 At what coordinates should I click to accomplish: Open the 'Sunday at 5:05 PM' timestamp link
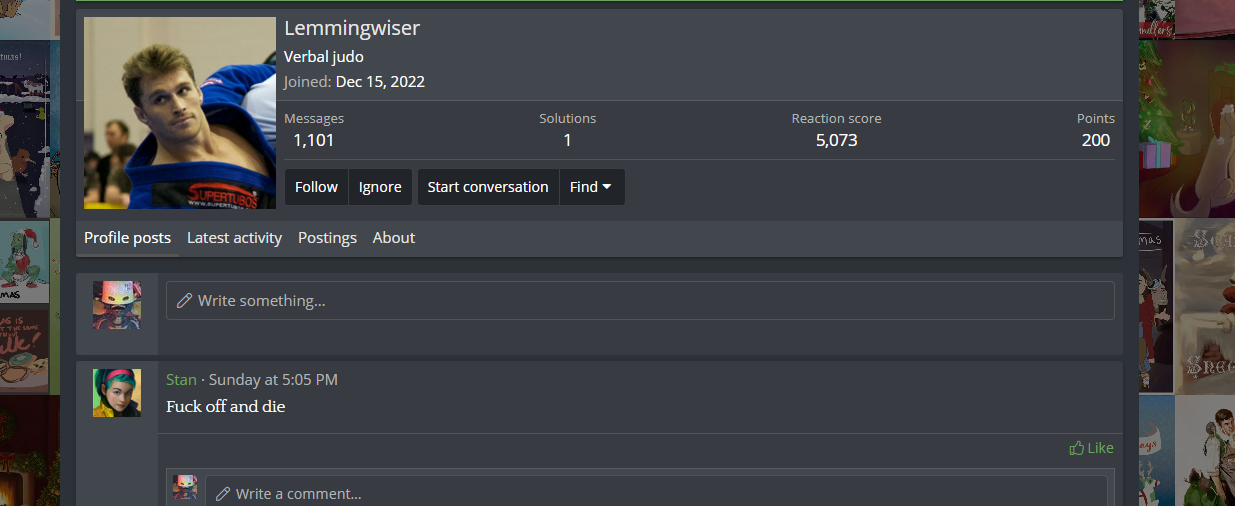tap(273, 379)
